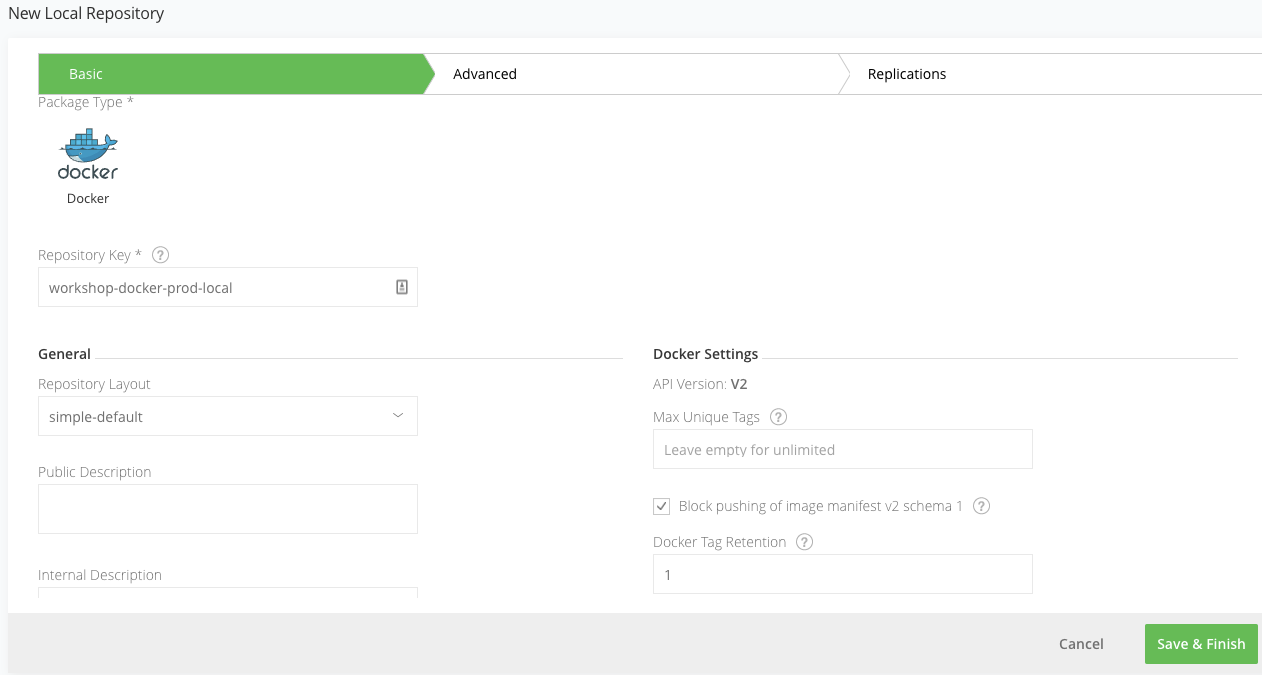Viewport: 1262px width, 675px height.
Task: Click Save & Finish
Action: pos(1201,644)
